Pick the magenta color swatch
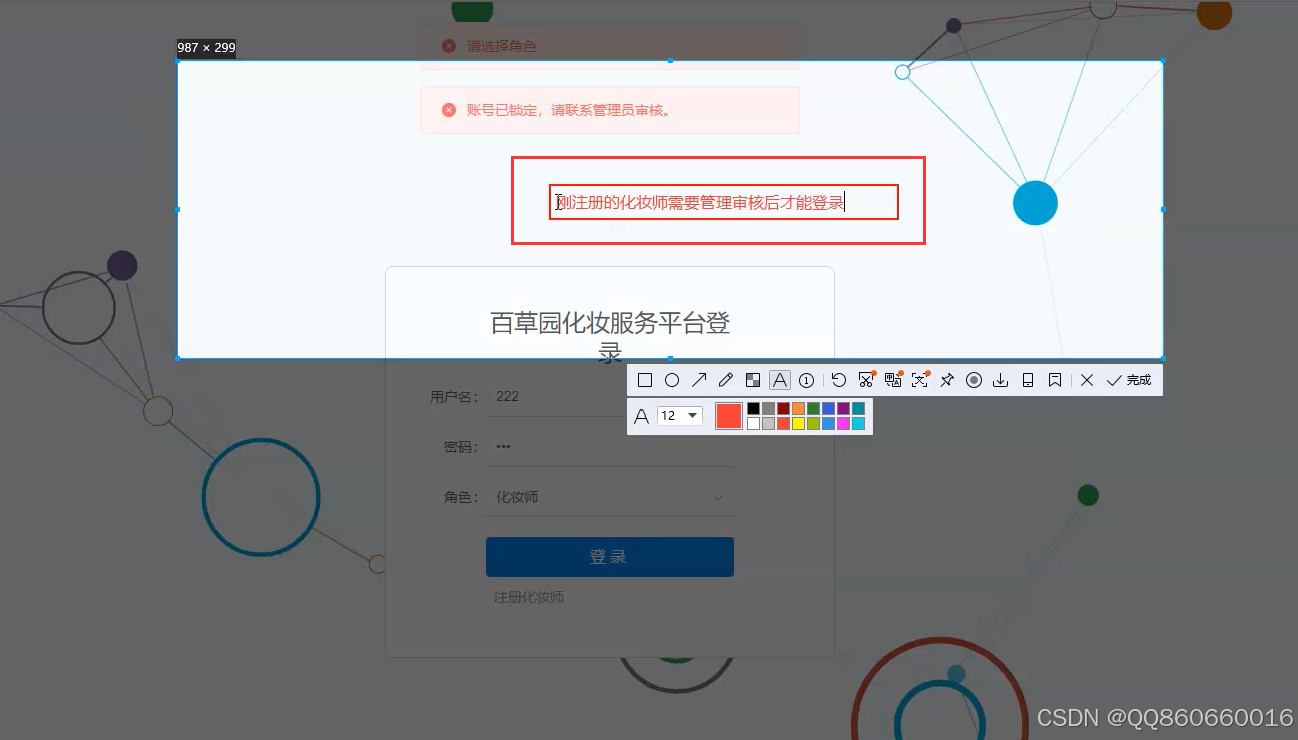Viewport: 1298px width, 740px height. tap(843, 423)
